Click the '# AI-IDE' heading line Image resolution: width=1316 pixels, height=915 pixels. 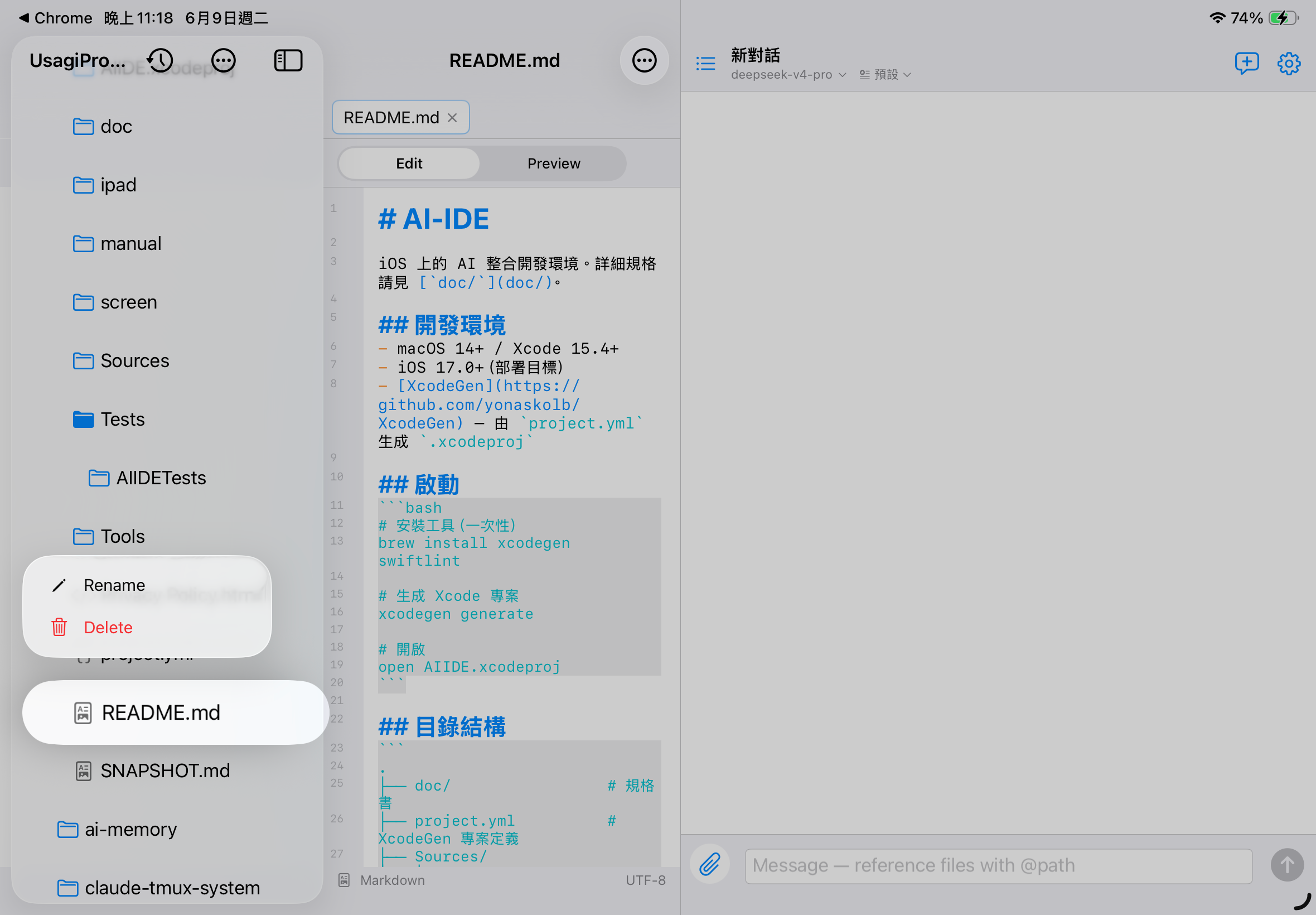coord(433,219)
